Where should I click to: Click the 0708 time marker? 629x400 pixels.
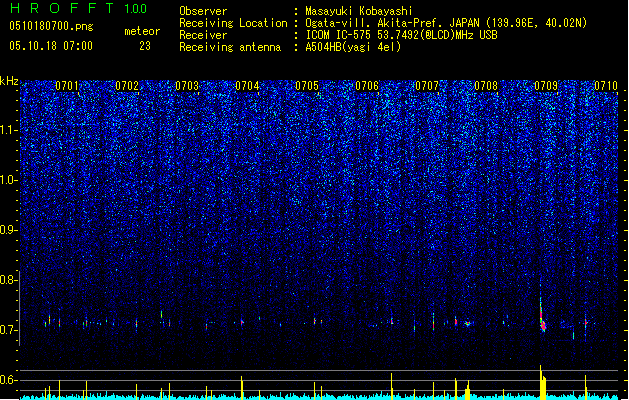486,86
